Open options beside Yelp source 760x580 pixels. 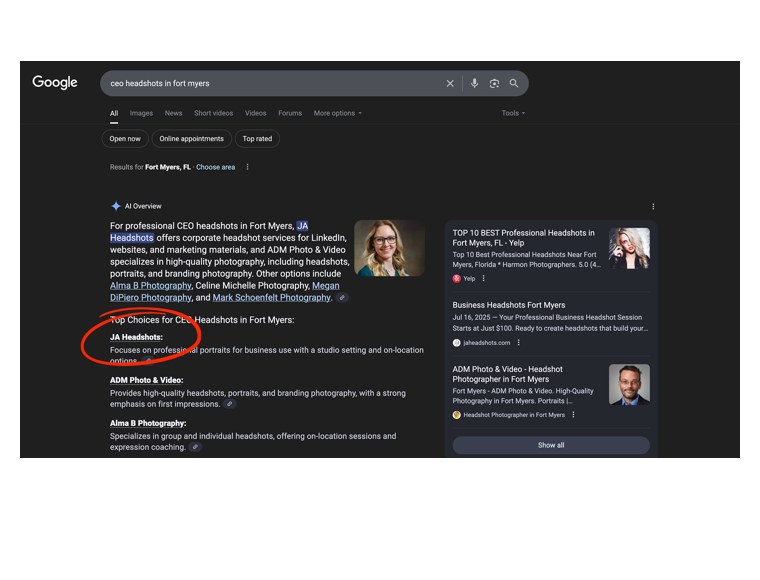pyautogui.click(x=483, y=279)
